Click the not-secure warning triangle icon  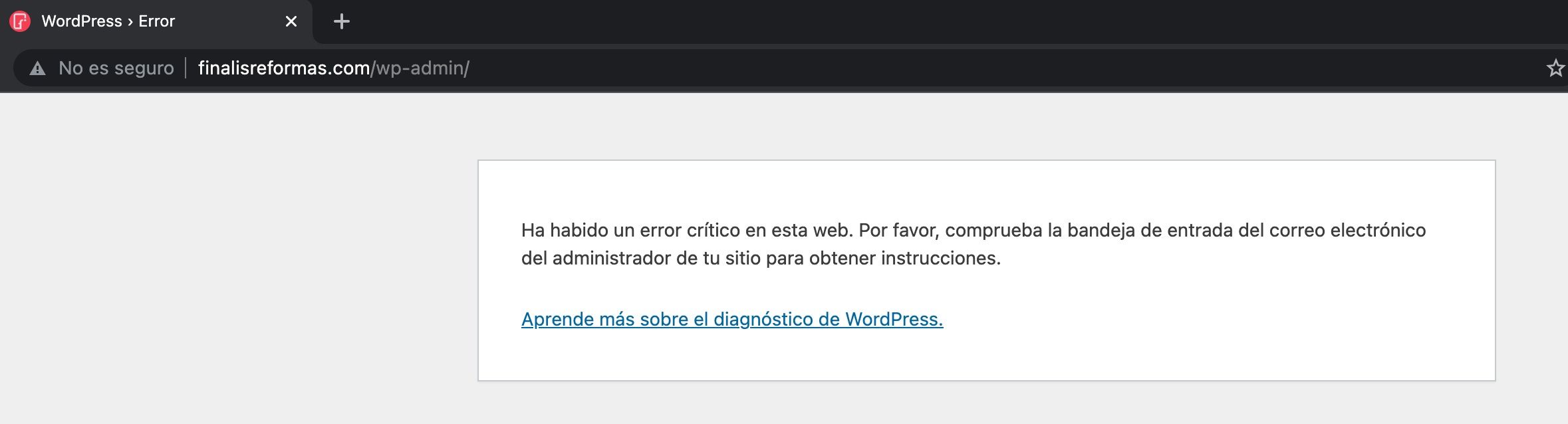pos(38,68)
